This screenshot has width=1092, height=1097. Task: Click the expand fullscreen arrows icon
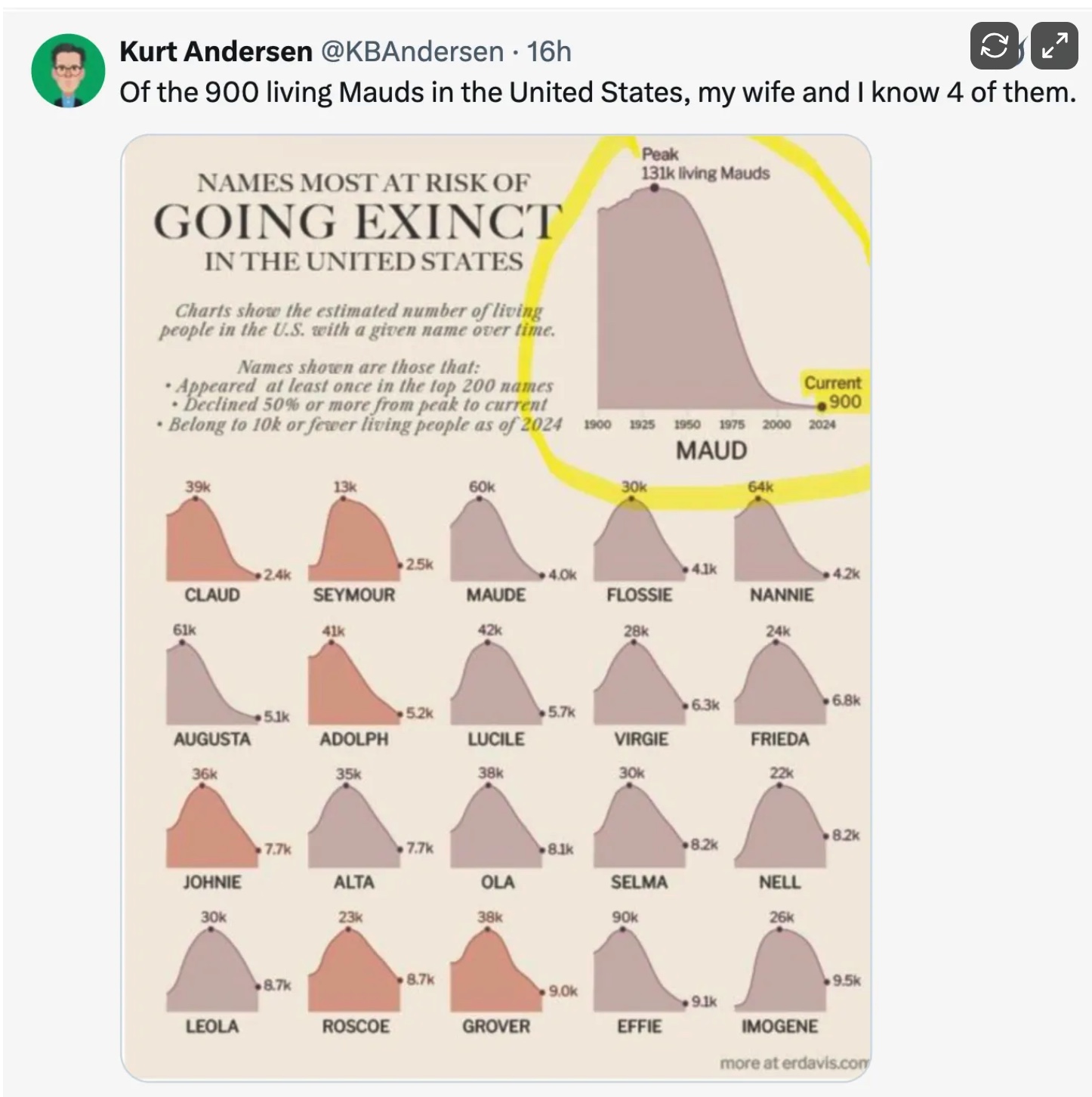pos(1054,46)
